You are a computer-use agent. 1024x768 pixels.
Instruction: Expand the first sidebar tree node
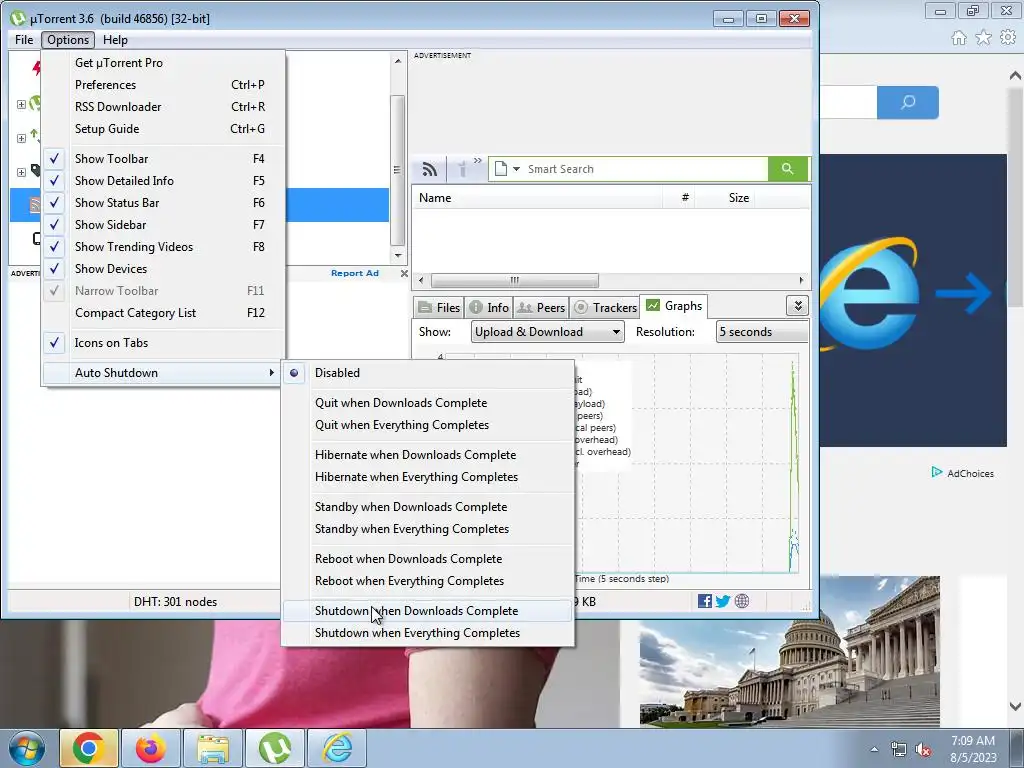21,104
